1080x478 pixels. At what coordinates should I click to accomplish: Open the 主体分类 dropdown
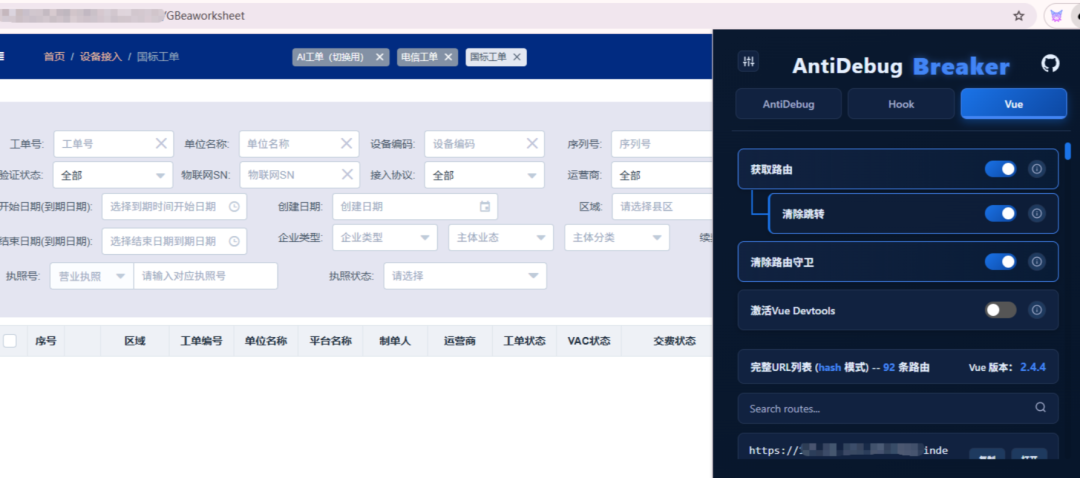pyautogui.click(x=616, y=238)
